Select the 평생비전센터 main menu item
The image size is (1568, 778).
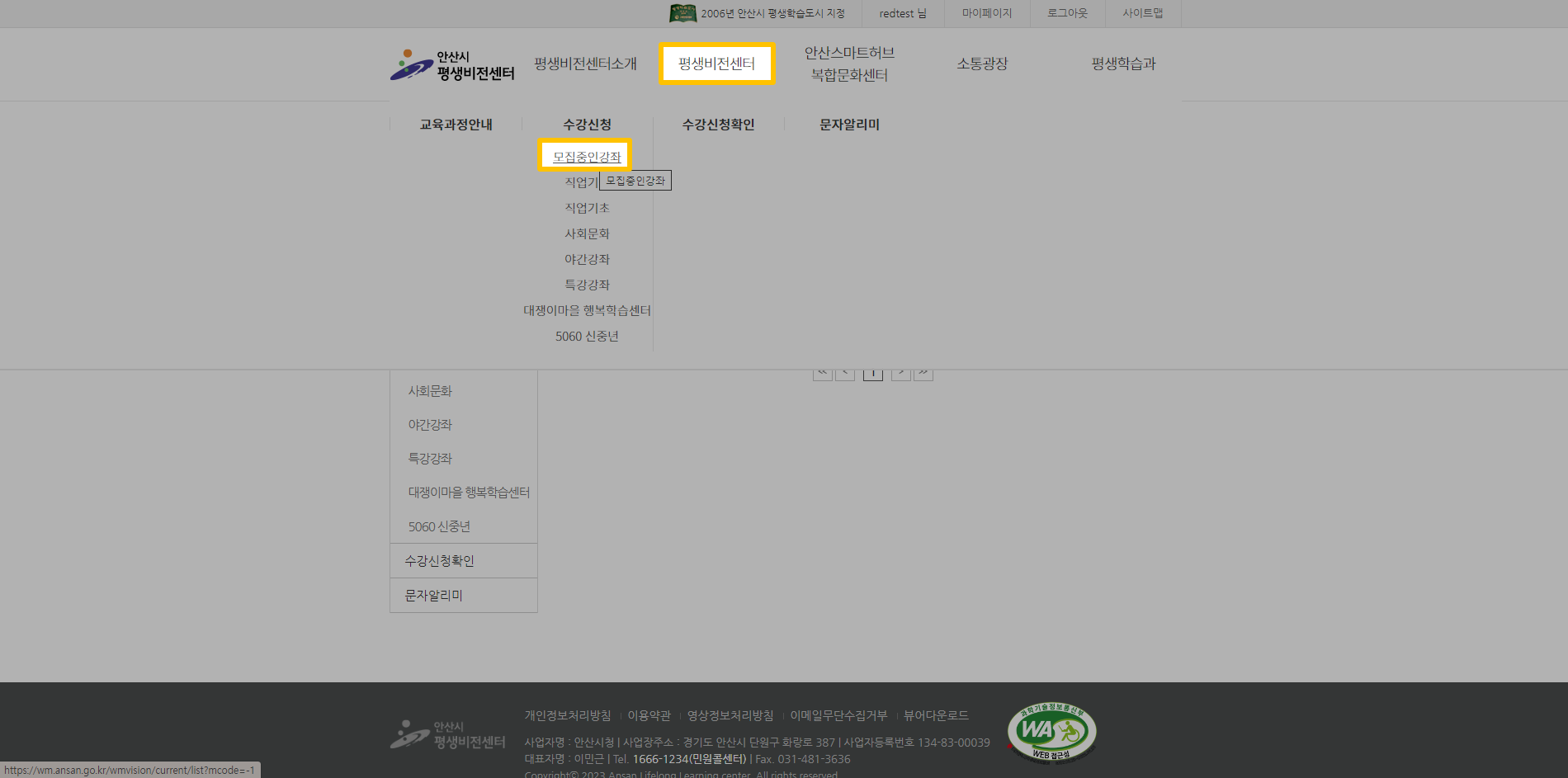[716, 64]
